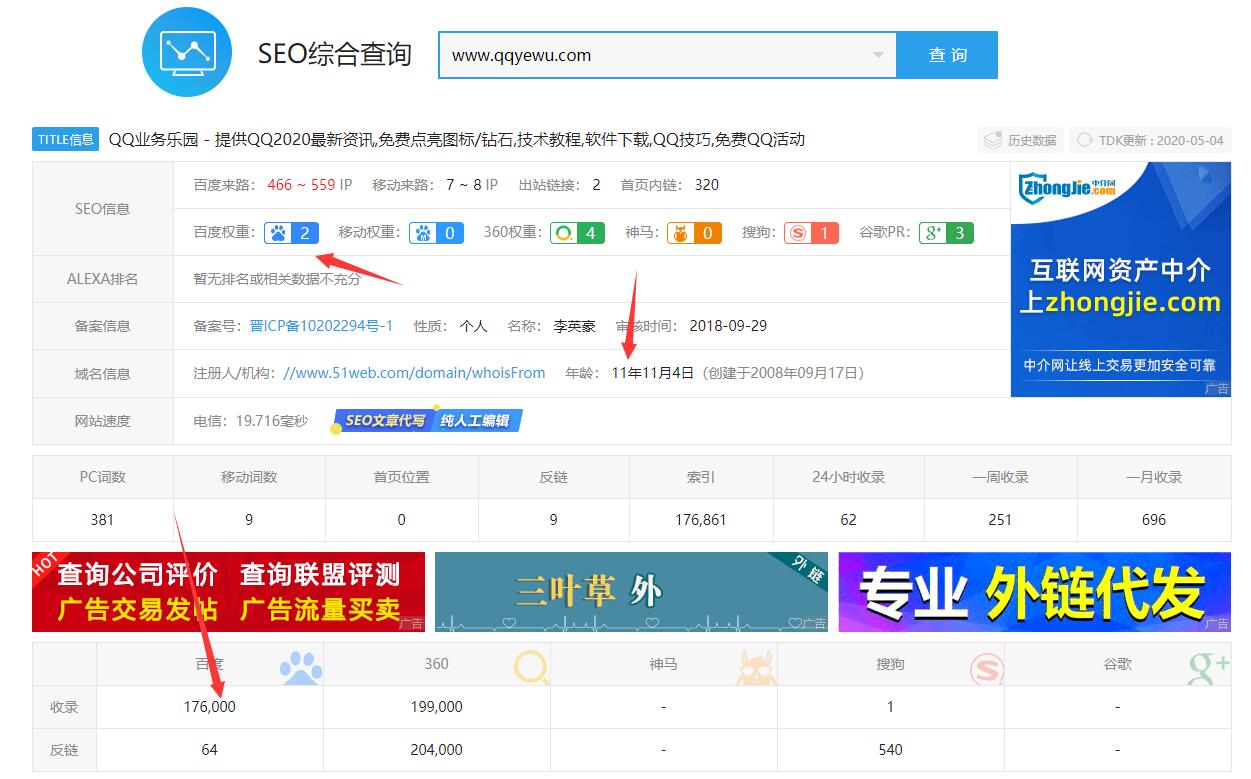Viewport: 1251px width, 779px height.
Task: Click the 百度 收录 value 176,000
Action: coord(210,707)
